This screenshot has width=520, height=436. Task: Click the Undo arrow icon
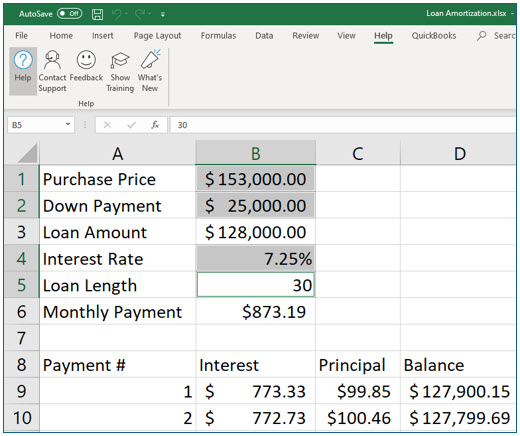(117, 14)
